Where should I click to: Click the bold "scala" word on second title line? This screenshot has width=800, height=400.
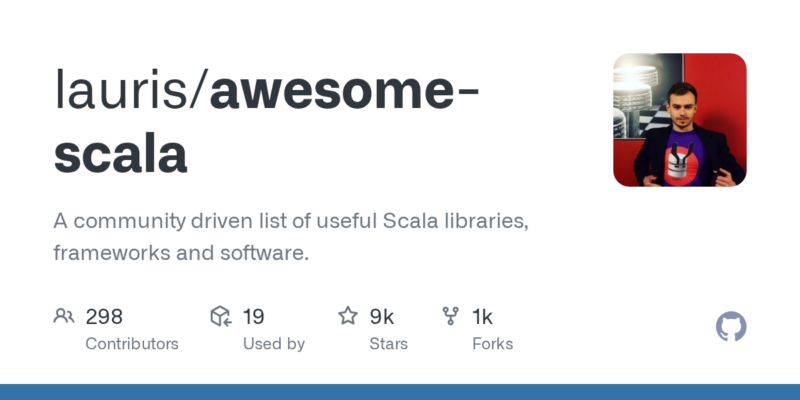120,153
